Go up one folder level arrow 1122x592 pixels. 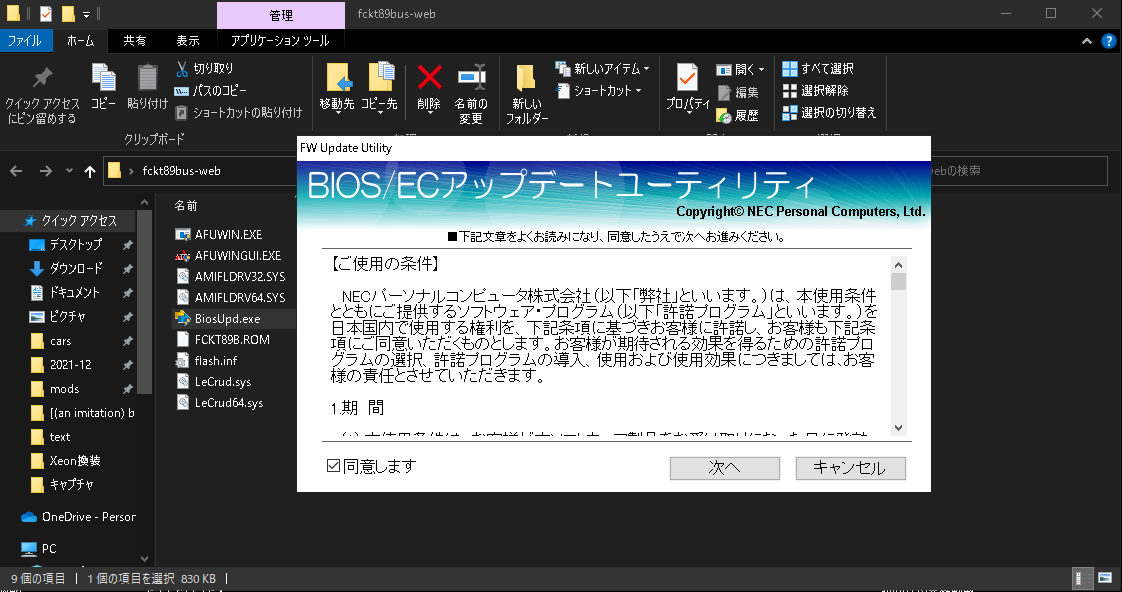89,171
